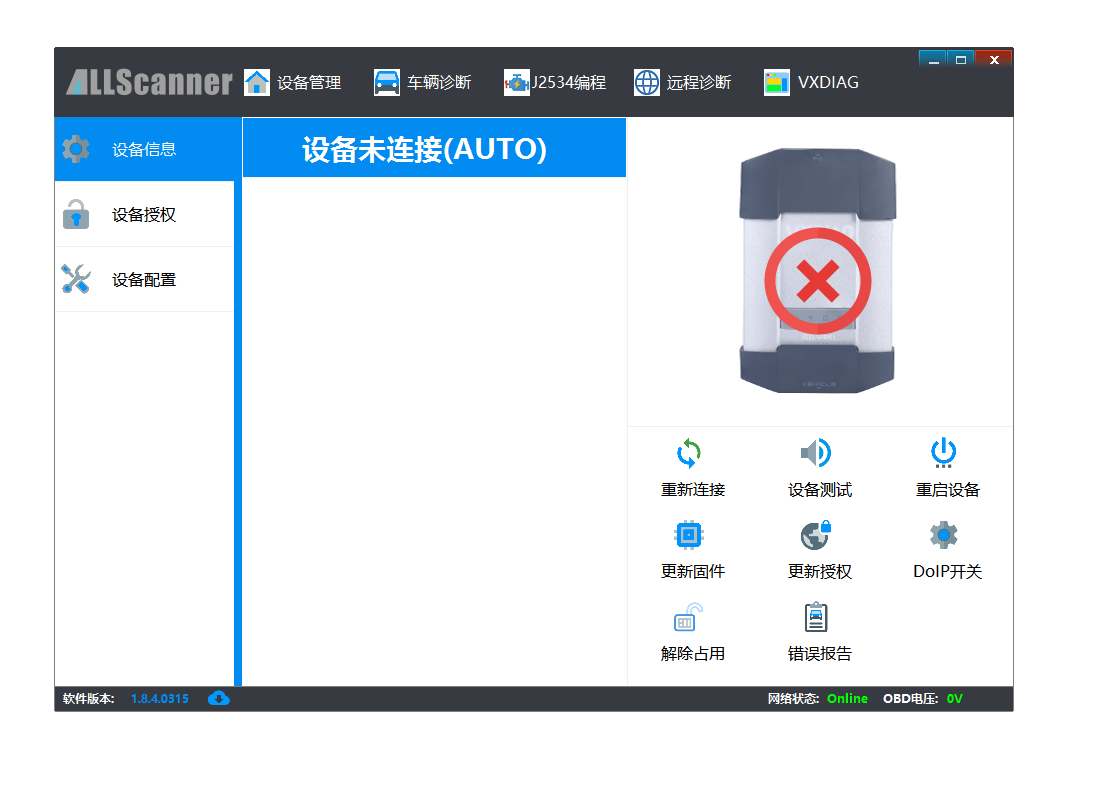Open 设备配置 sidebar item

pos(144,279)
